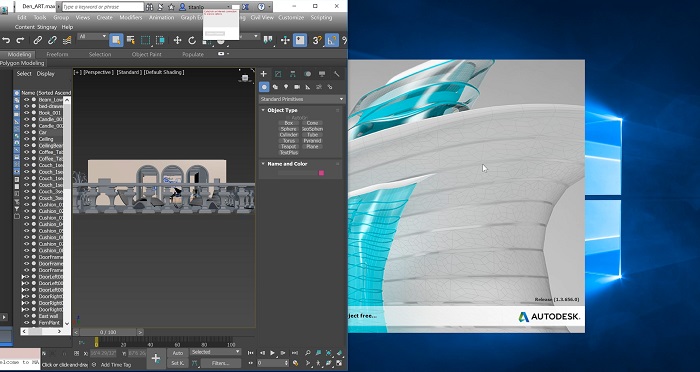700x372 pixels.
Task: Open the Utilities wrench tab icon
Action: (337, 74)
